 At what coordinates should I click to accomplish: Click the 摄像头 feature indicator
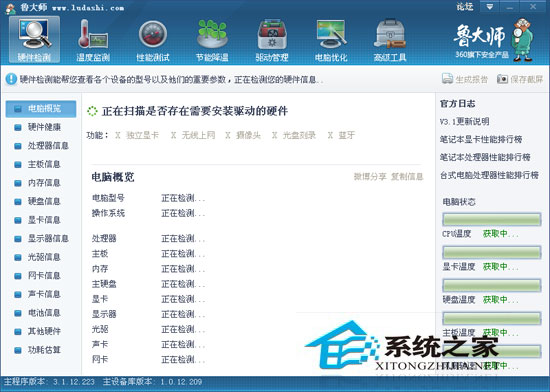pos(243,135)
